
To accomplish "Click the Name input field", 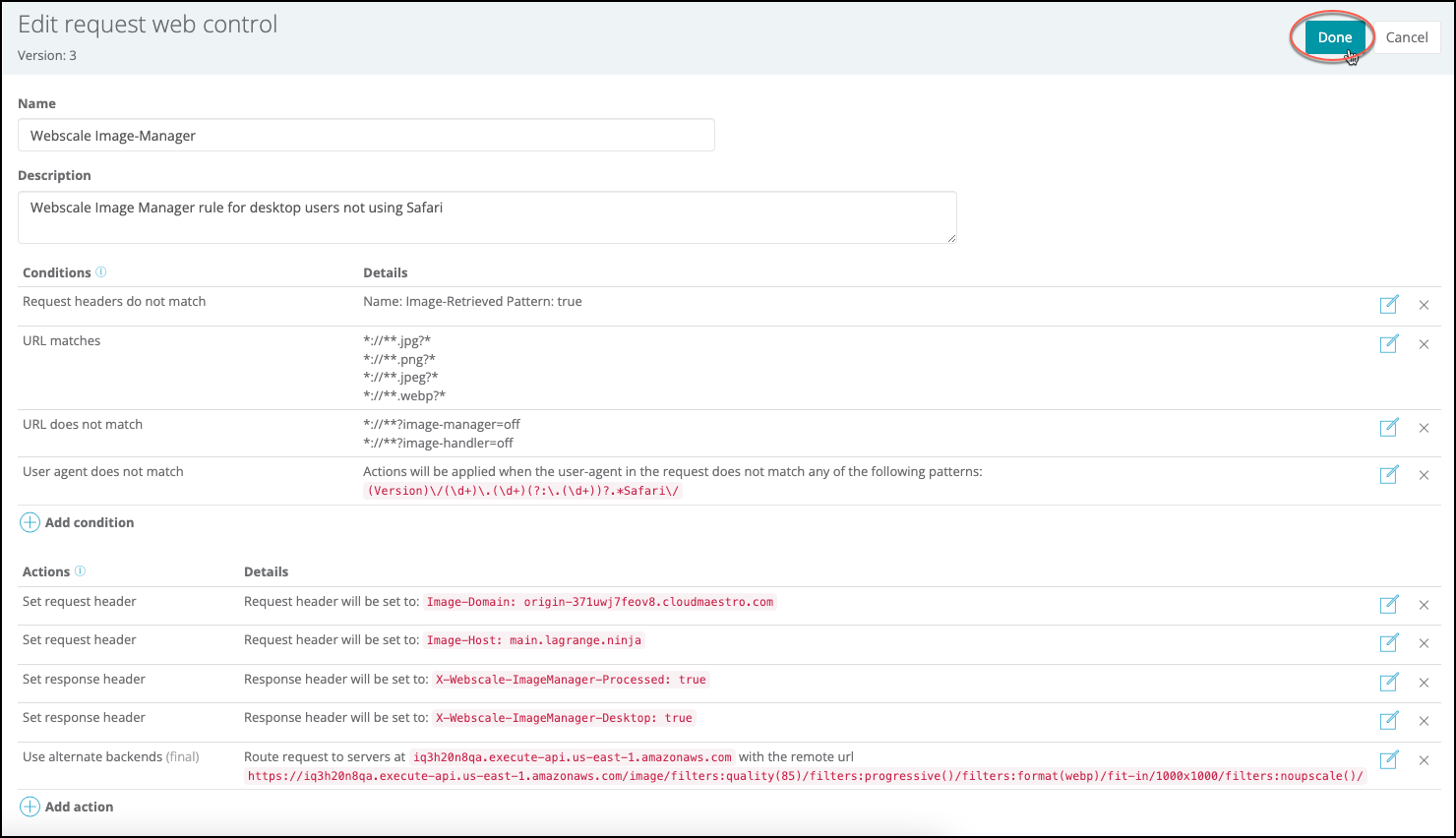I will (366, 136).
